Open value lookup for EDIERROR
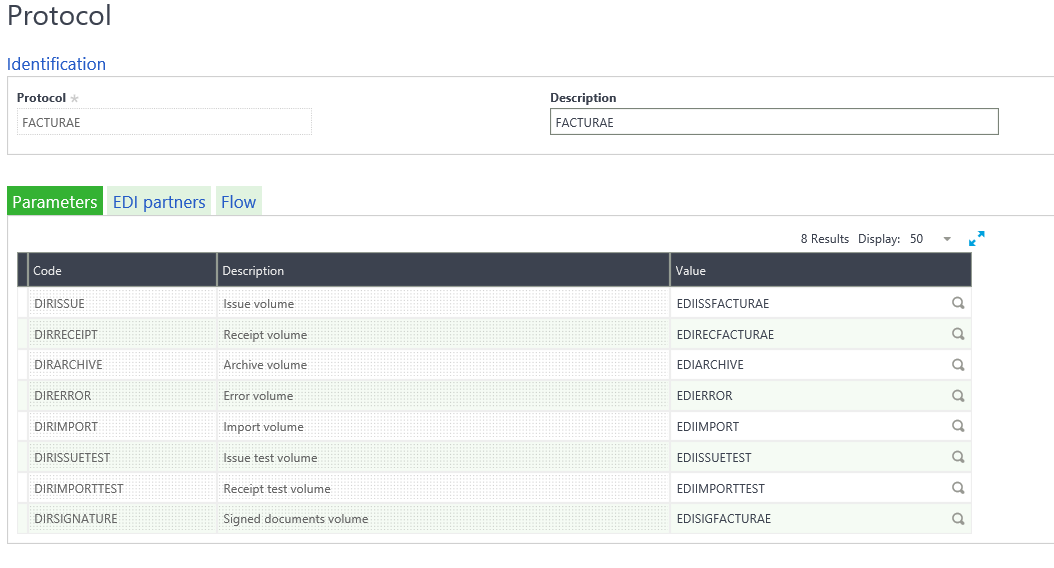 [x=957, y=396]
